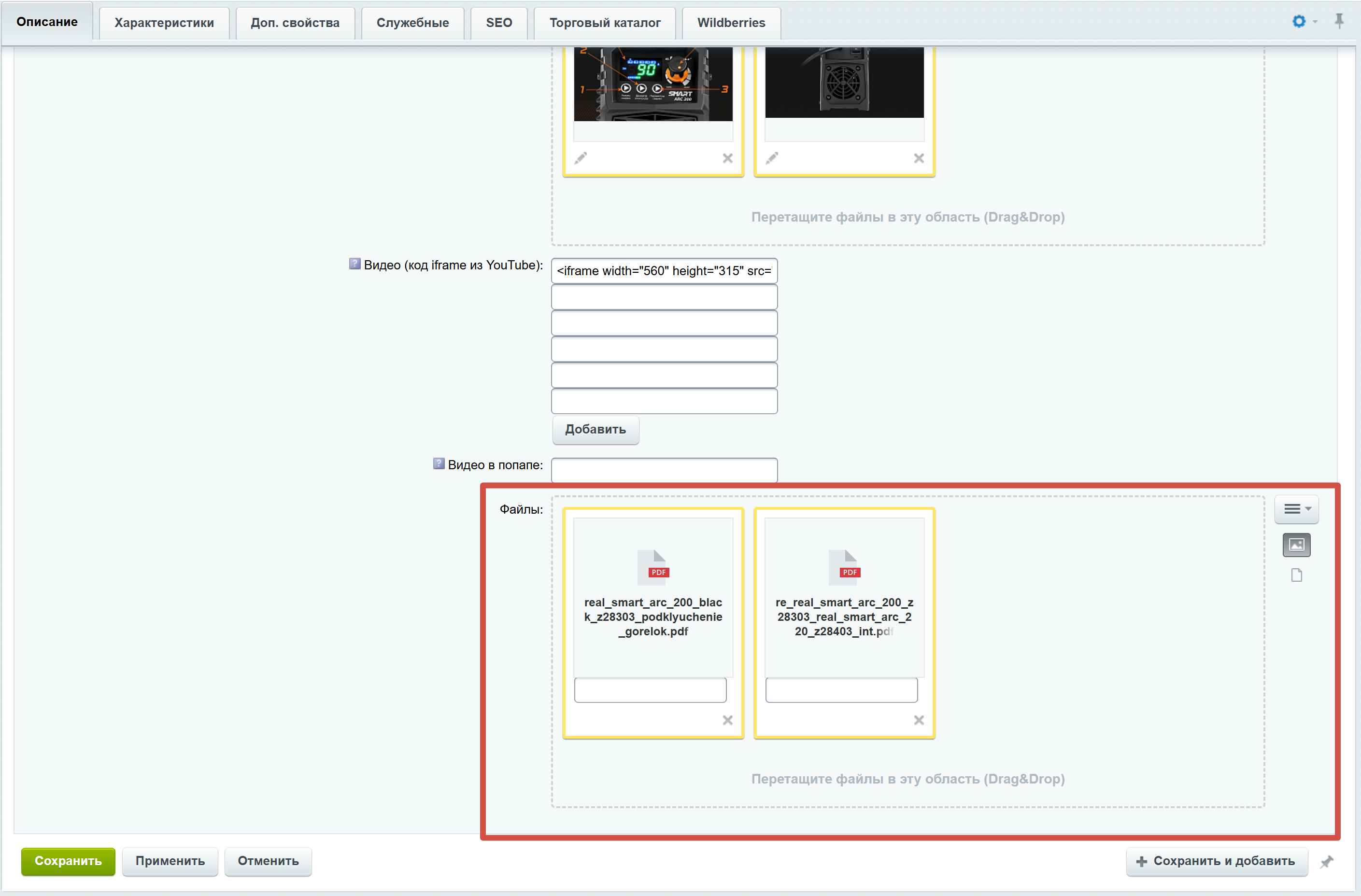Click help icon near YouTube video label

tap(354, 264)
